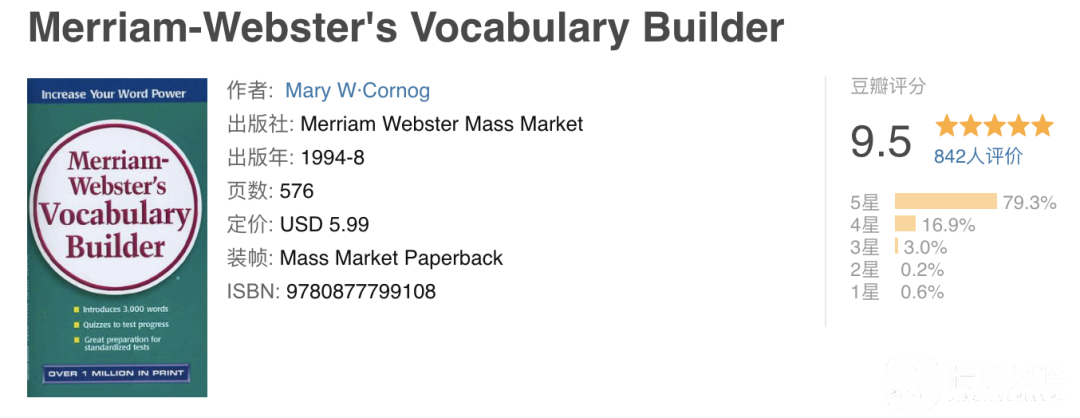Viewport: 1080px width, 418px height.
Task: Select the 4星 rating bar
Action: point(905,224)
